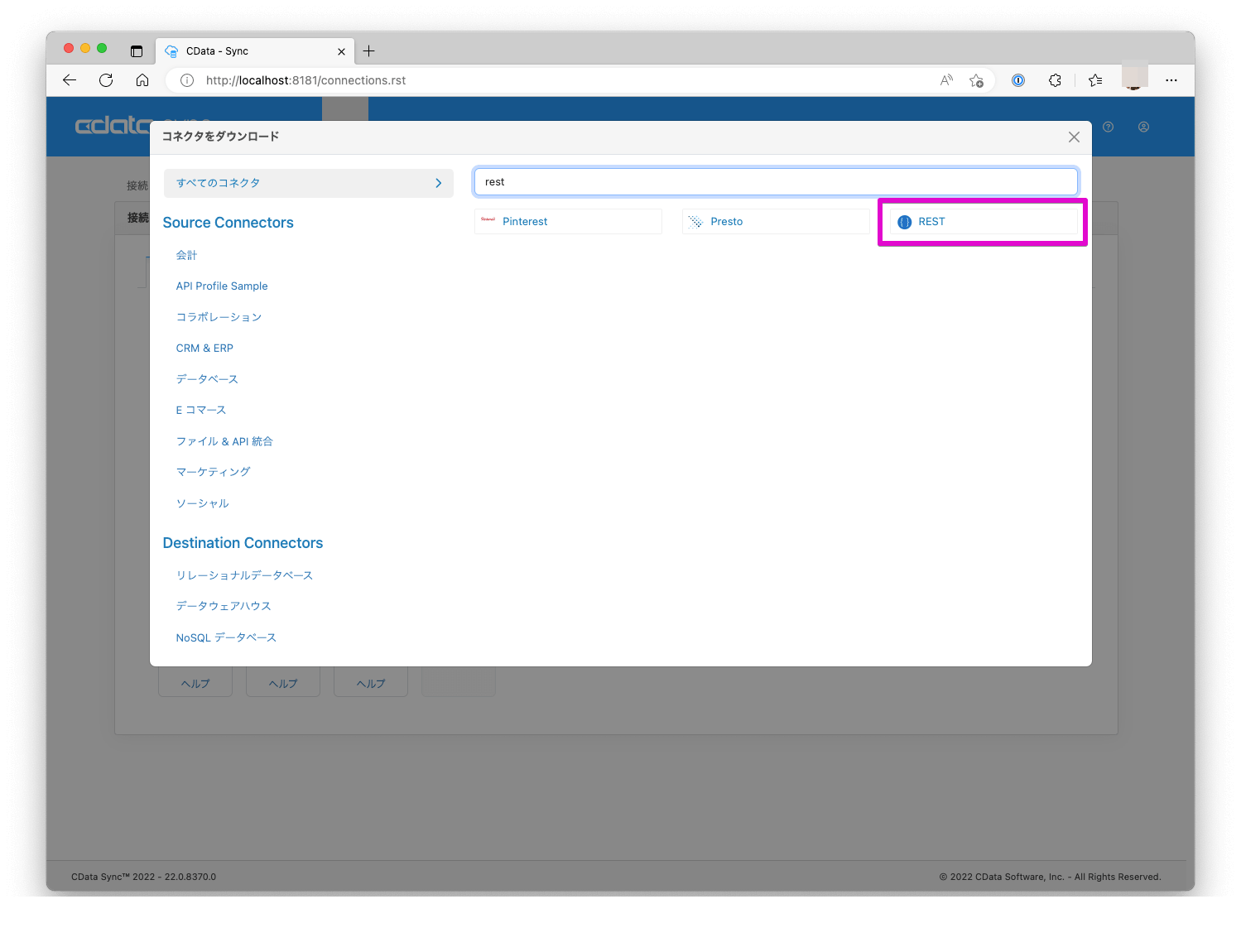Open the tab actions menu
The width and height of the screenshot is (1241, 952).
click(137, 51)
